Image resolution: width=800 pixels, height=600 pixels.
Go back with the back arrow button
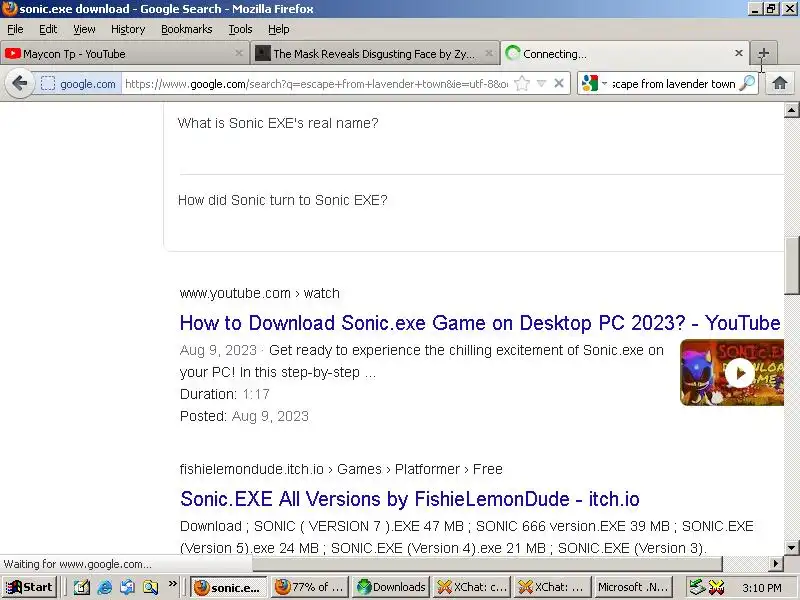coord(19,83)
